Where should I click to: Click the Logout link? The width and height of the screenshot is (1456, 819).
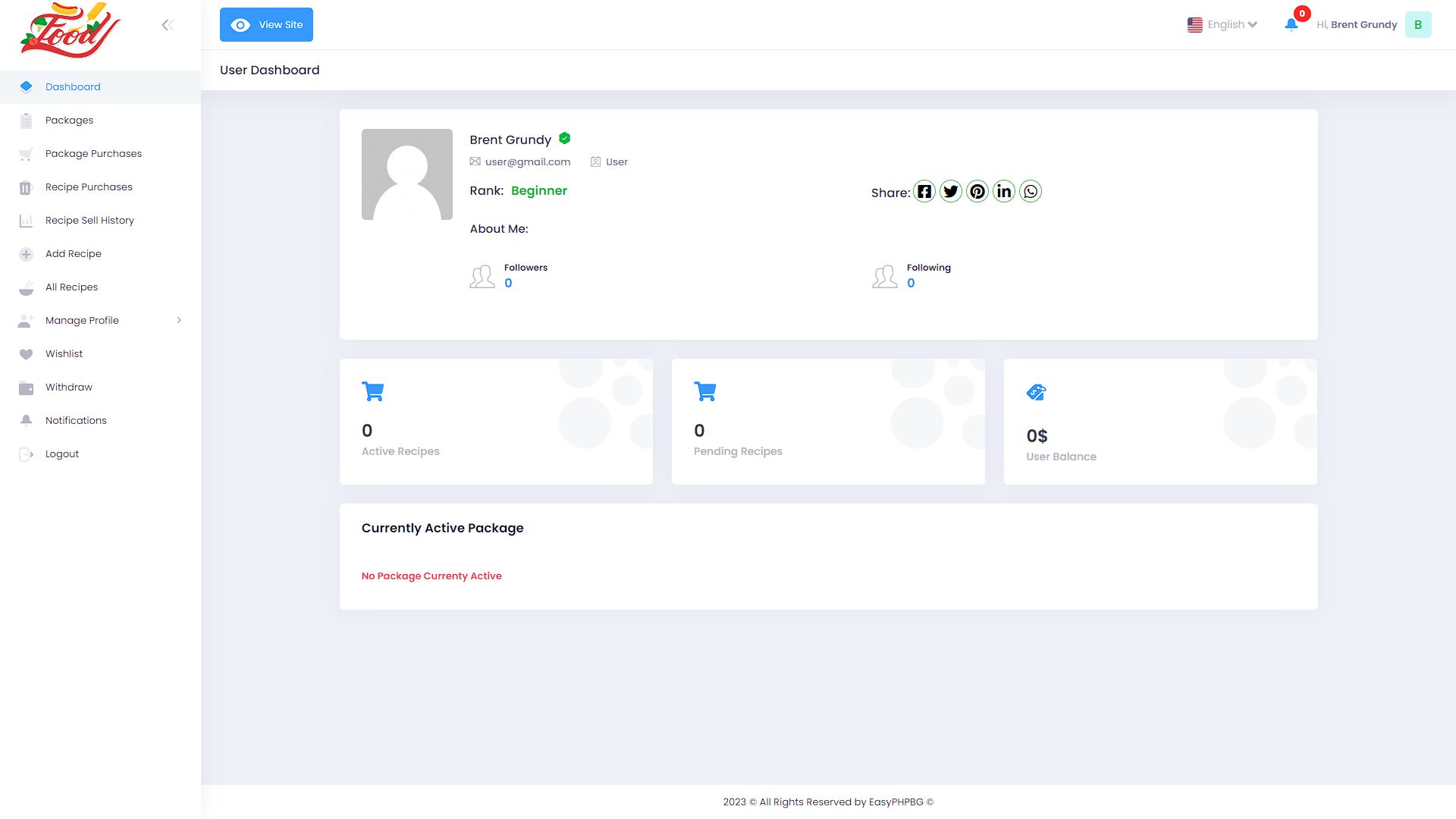[x=61, y=453]
